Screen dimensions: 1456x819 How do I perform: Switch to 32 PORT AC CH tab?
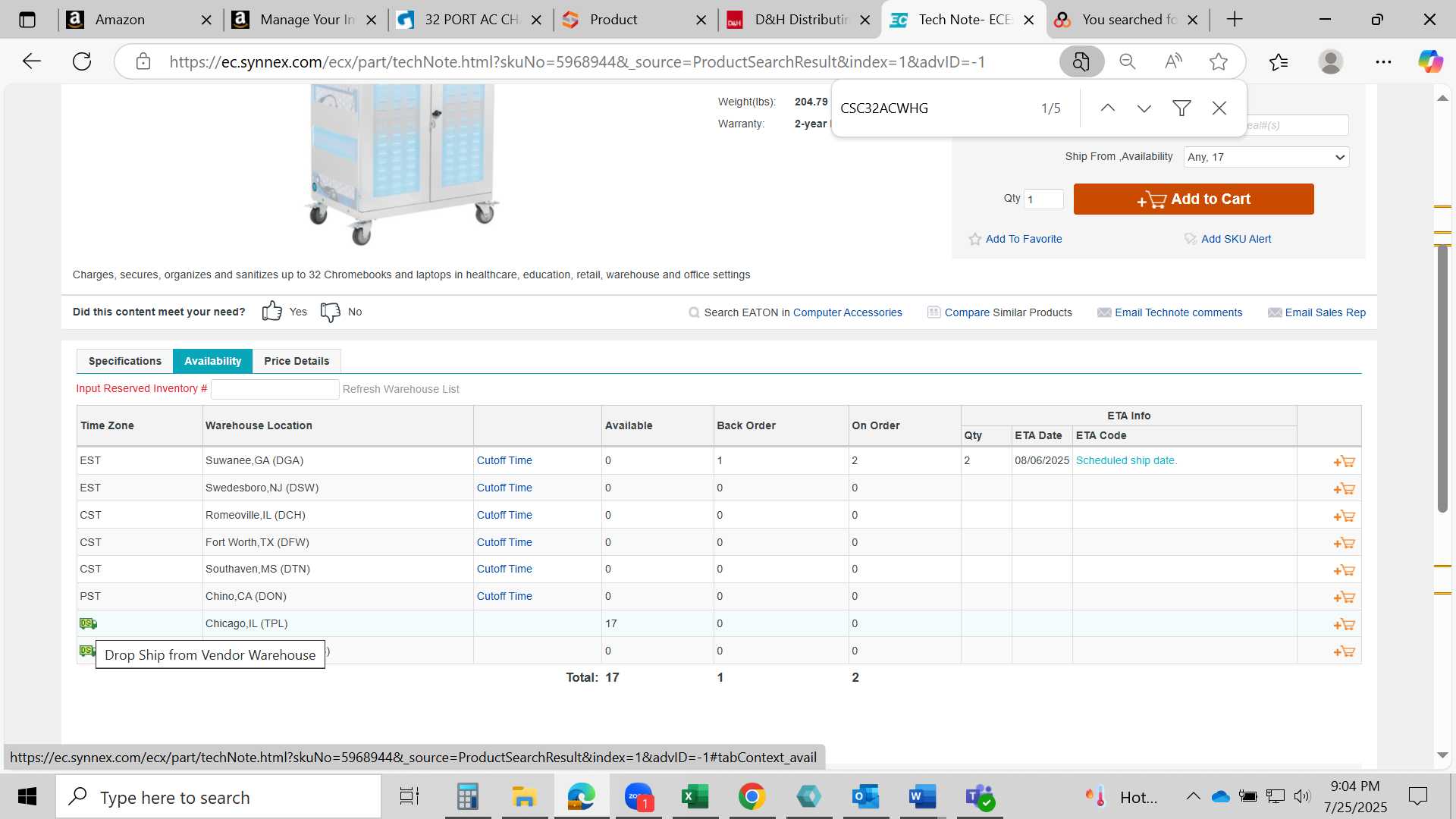[x=470, y=20]
